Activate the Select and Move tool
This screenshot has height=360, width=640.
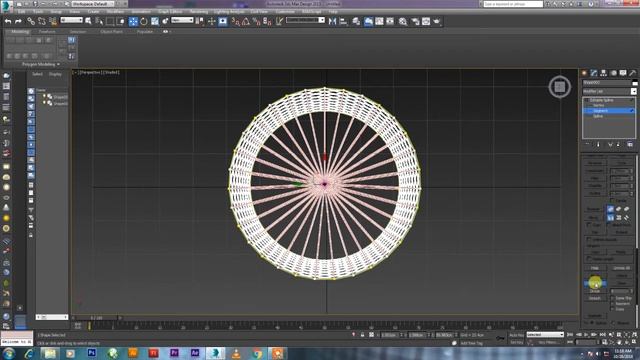(x=133, y=21)
